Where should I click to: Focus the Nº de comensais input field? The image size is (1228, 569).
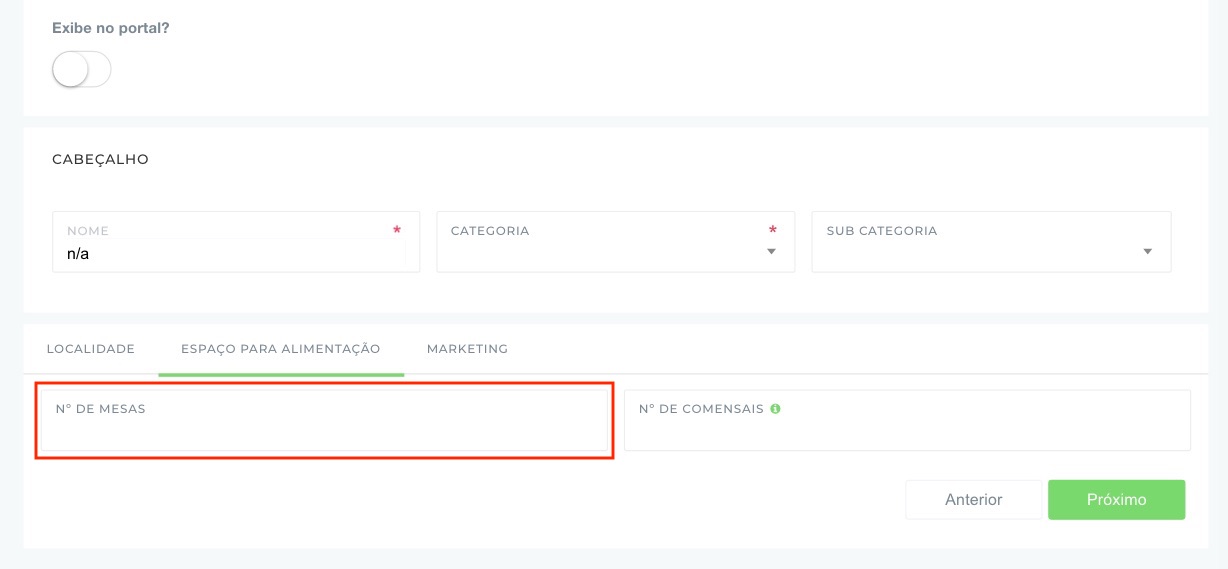pyautogui.click(x=907, y=434)
